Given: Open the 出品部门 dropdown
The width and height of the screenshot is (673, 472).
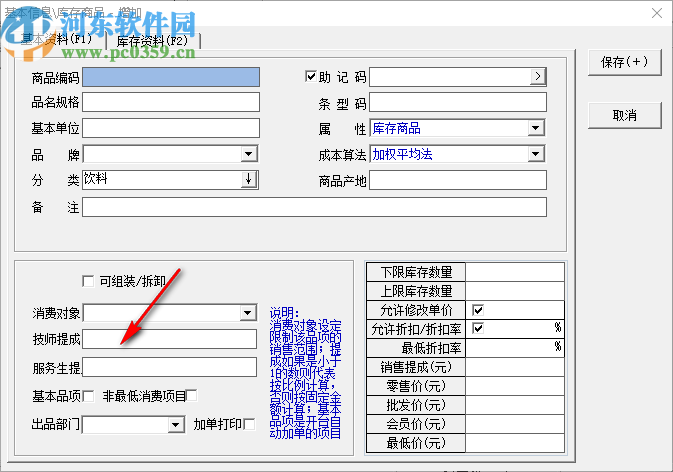Looking at the screenshot, I should pyautogui.click(x=175, y=425).
